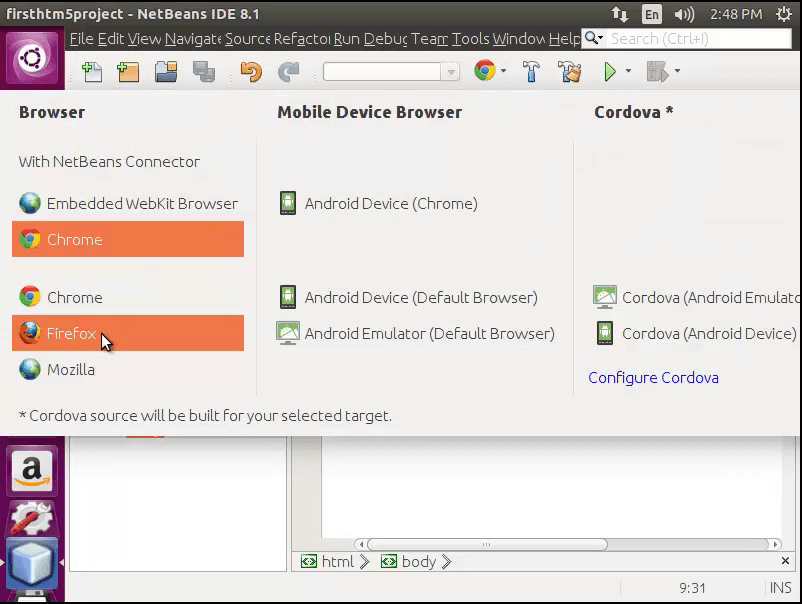Click the horizontal scrollbar left arrow
Screen dimensions: 802x604
361,544
